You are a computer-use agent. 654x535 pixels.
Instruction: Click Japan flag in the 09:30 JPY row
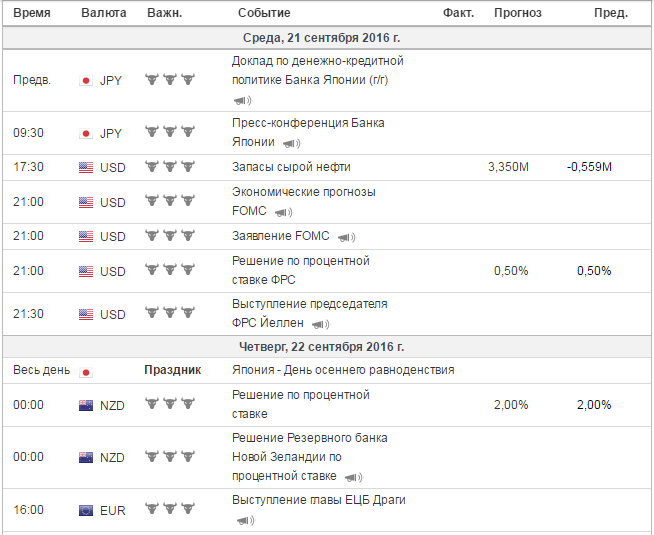pyautogui.click(x=86, y=133)
